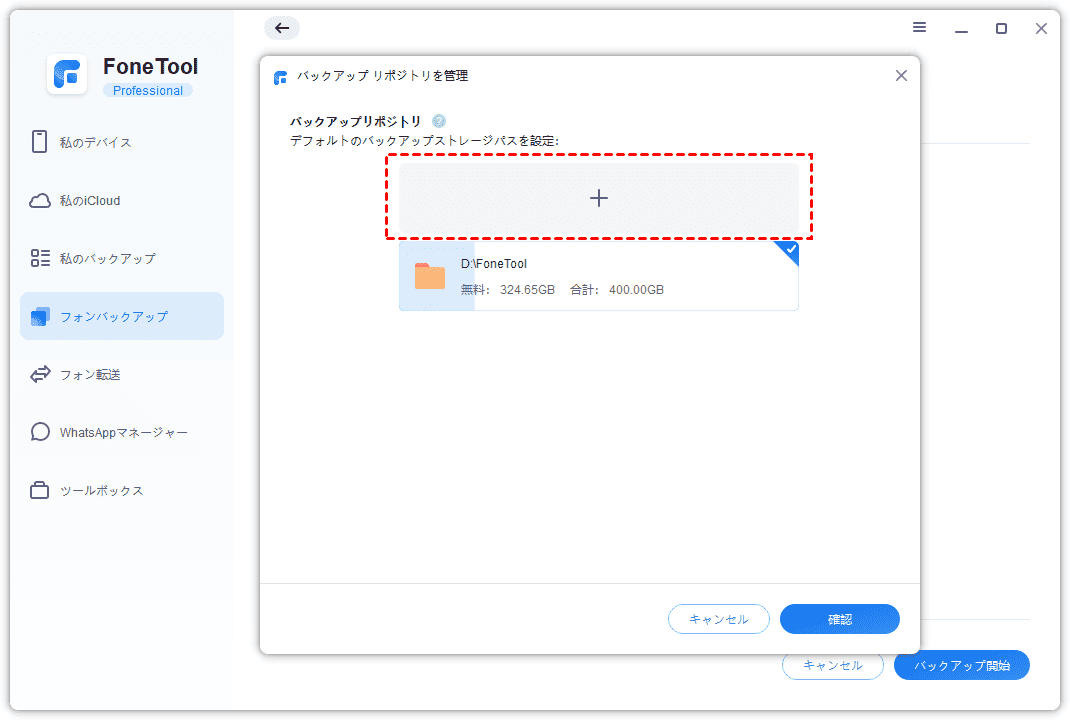Close the バックアップ リポジトリを管理 dialog

(x=901, y=76)
